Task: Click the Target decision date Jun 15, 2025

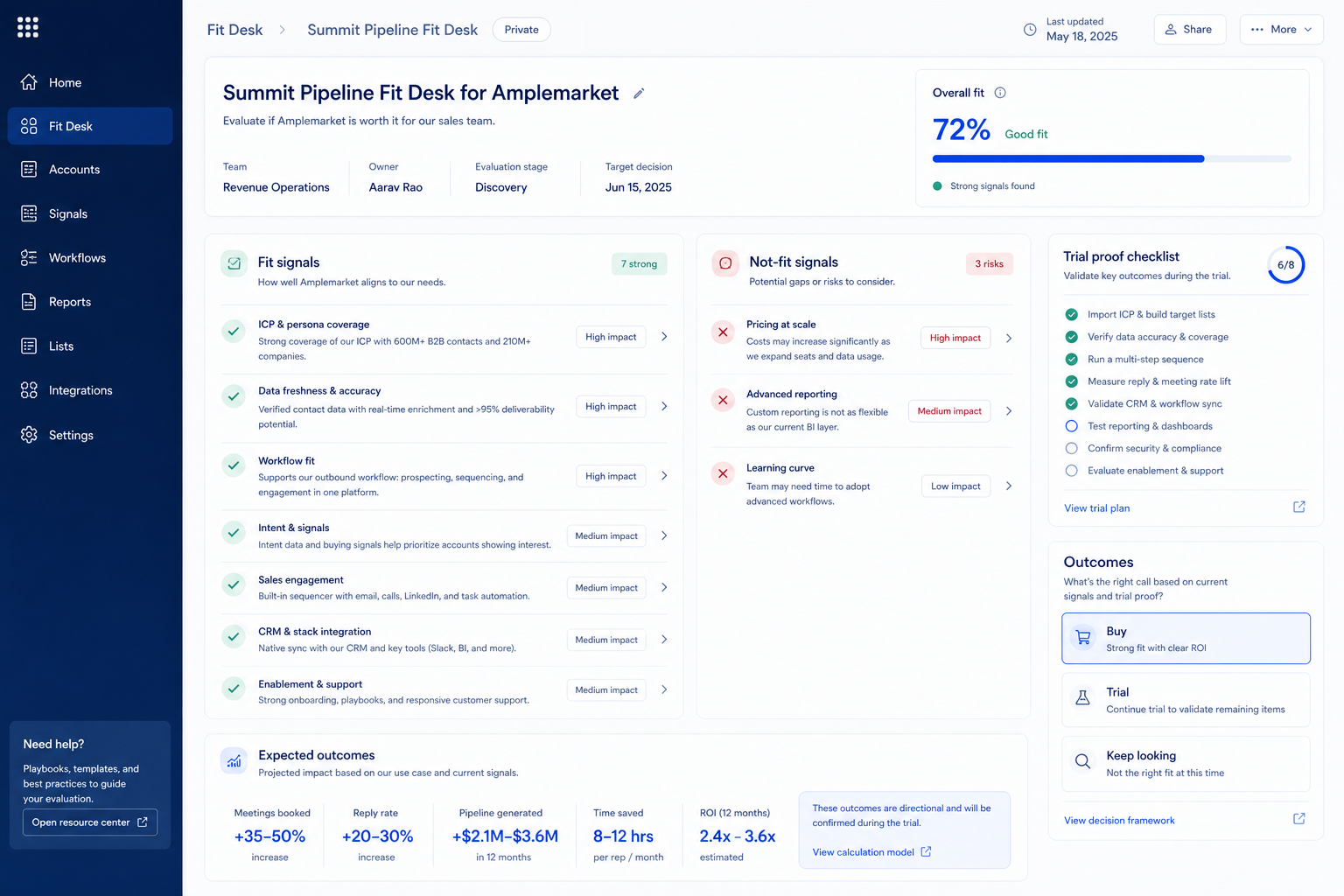Action: click(639, 187)
